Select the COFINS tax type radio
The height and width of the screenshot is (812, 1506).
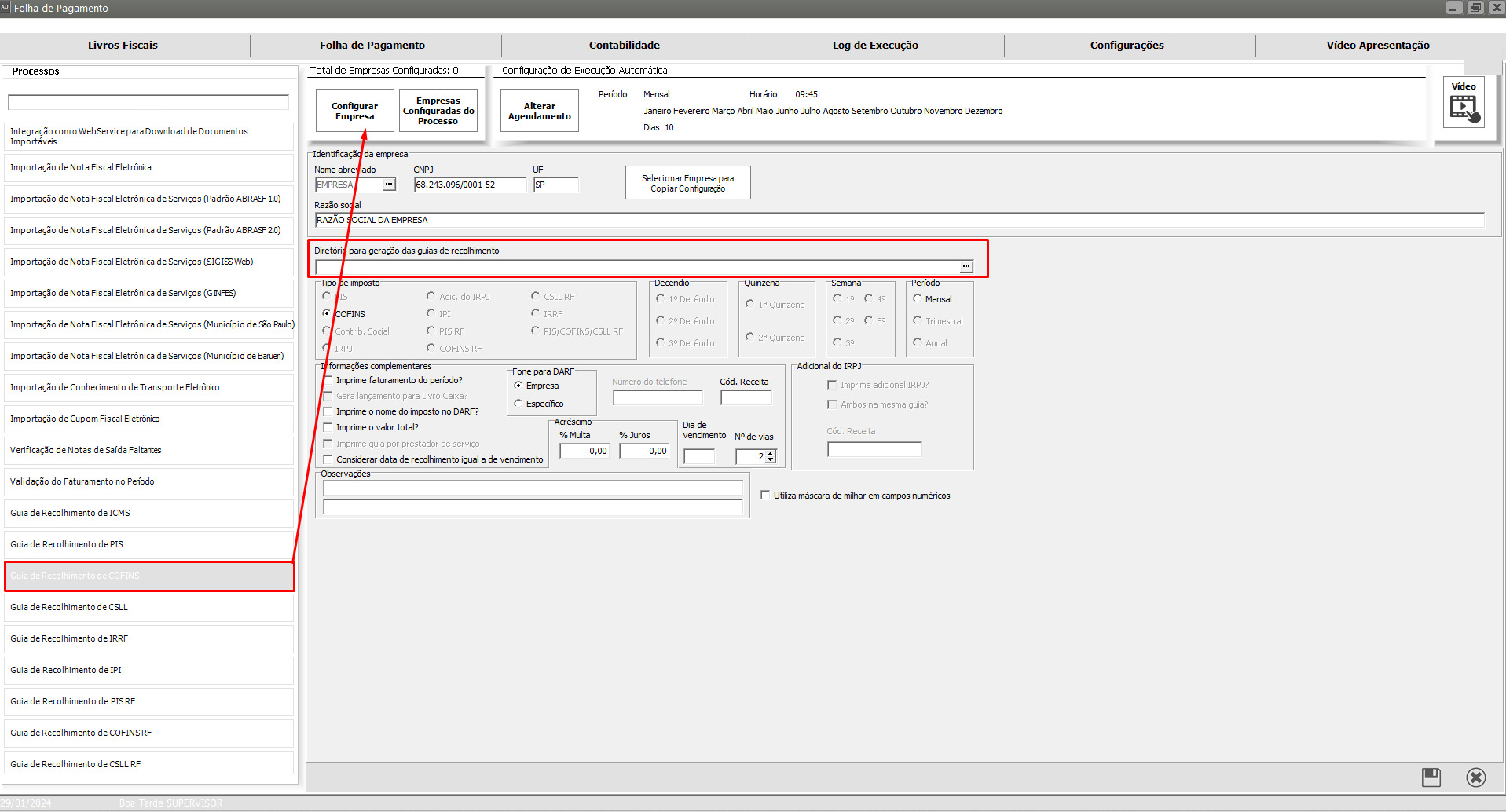pyautogui.click(x=326, y=313)
